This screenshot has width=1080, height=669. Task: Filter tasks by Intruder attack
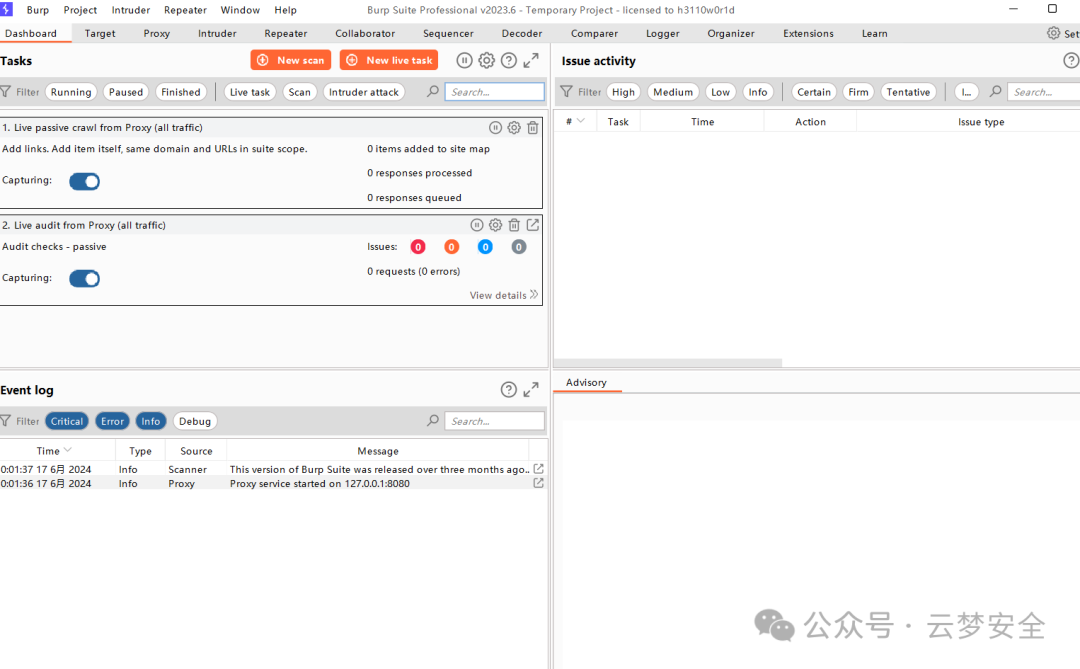click(364, 92)
